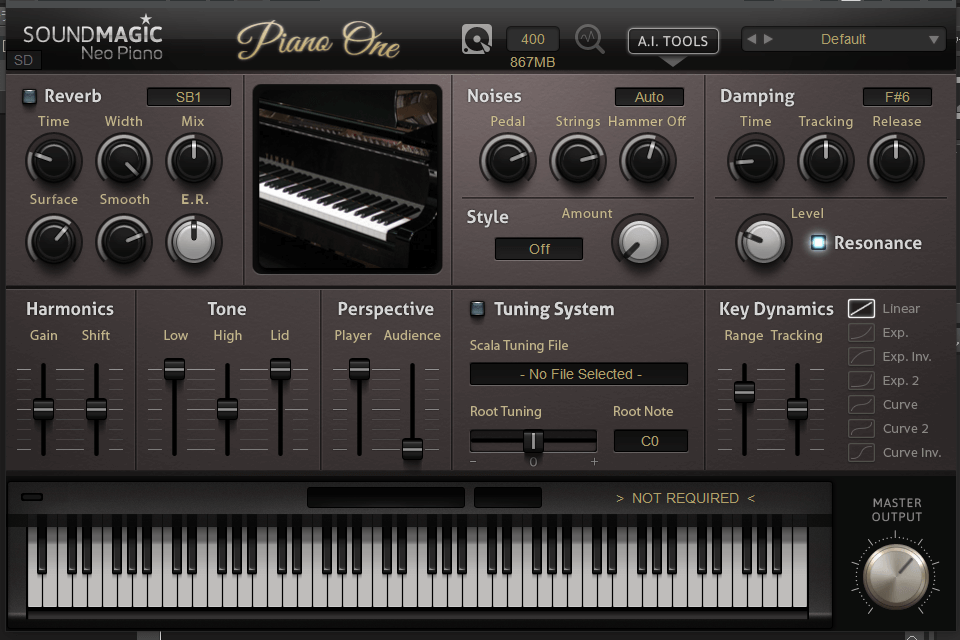
Task: Select the Curve Inv. velocity icon
Action: point(861,452)
